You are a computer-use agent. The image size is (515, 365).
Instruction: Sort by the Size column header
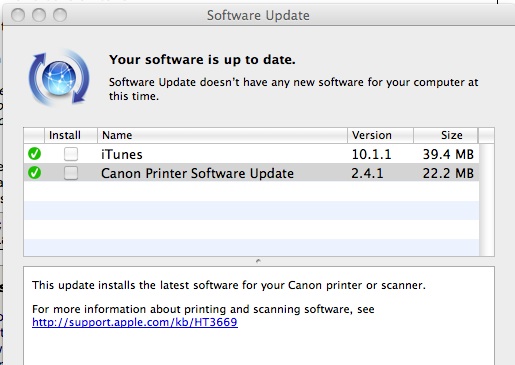pos(446,135)
